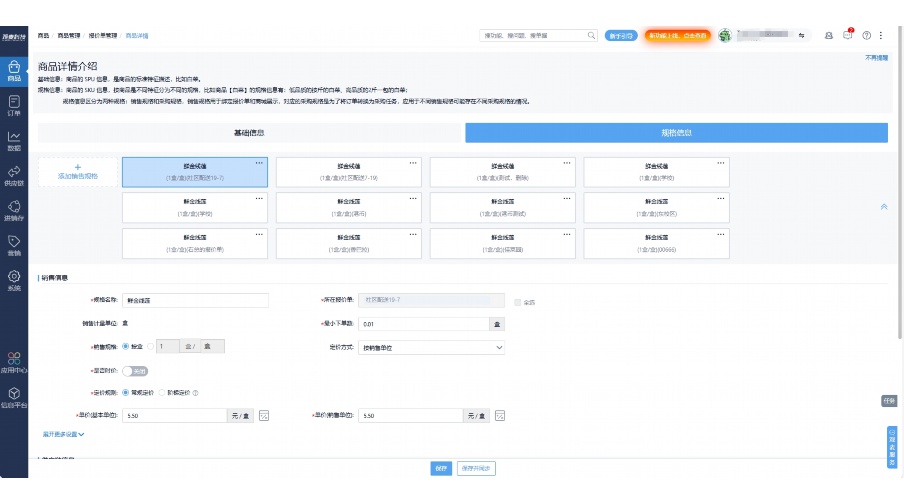Open the 订单 section in the sidebar
904x504 pixels.
coord(14,105)
